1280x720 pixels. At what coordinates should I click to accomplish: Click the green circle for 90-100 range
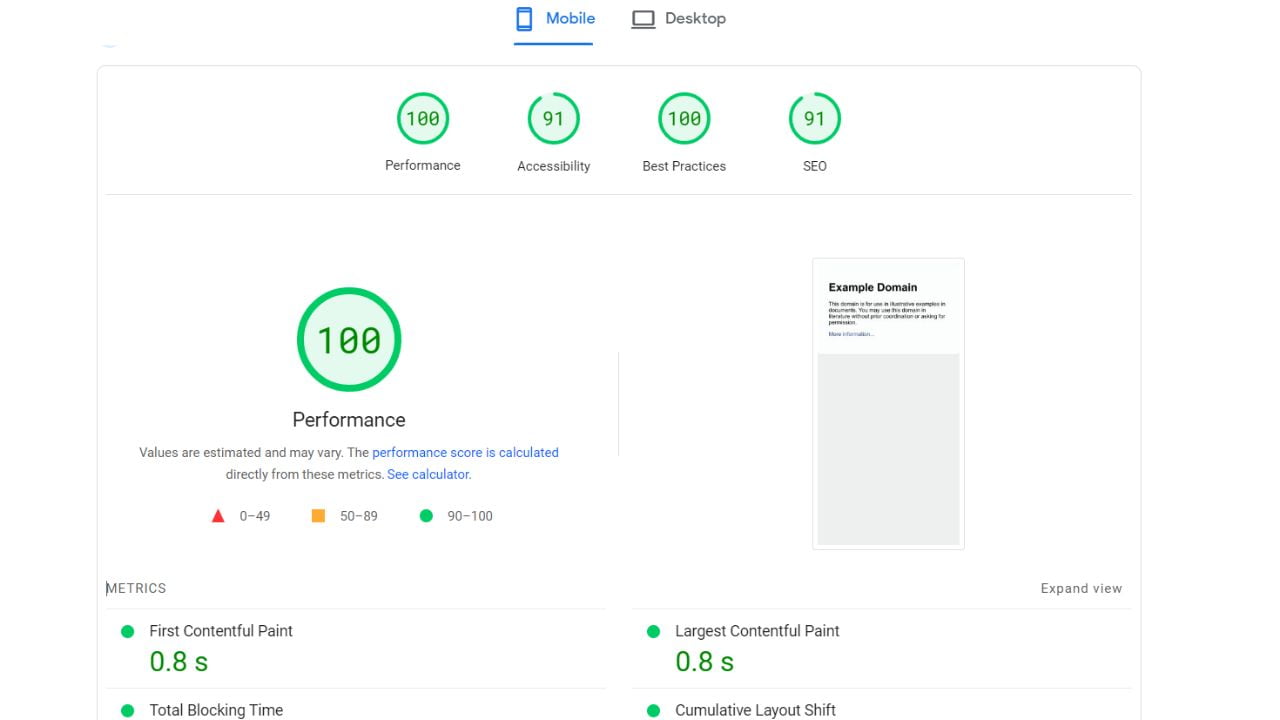[x=426, y=515]
